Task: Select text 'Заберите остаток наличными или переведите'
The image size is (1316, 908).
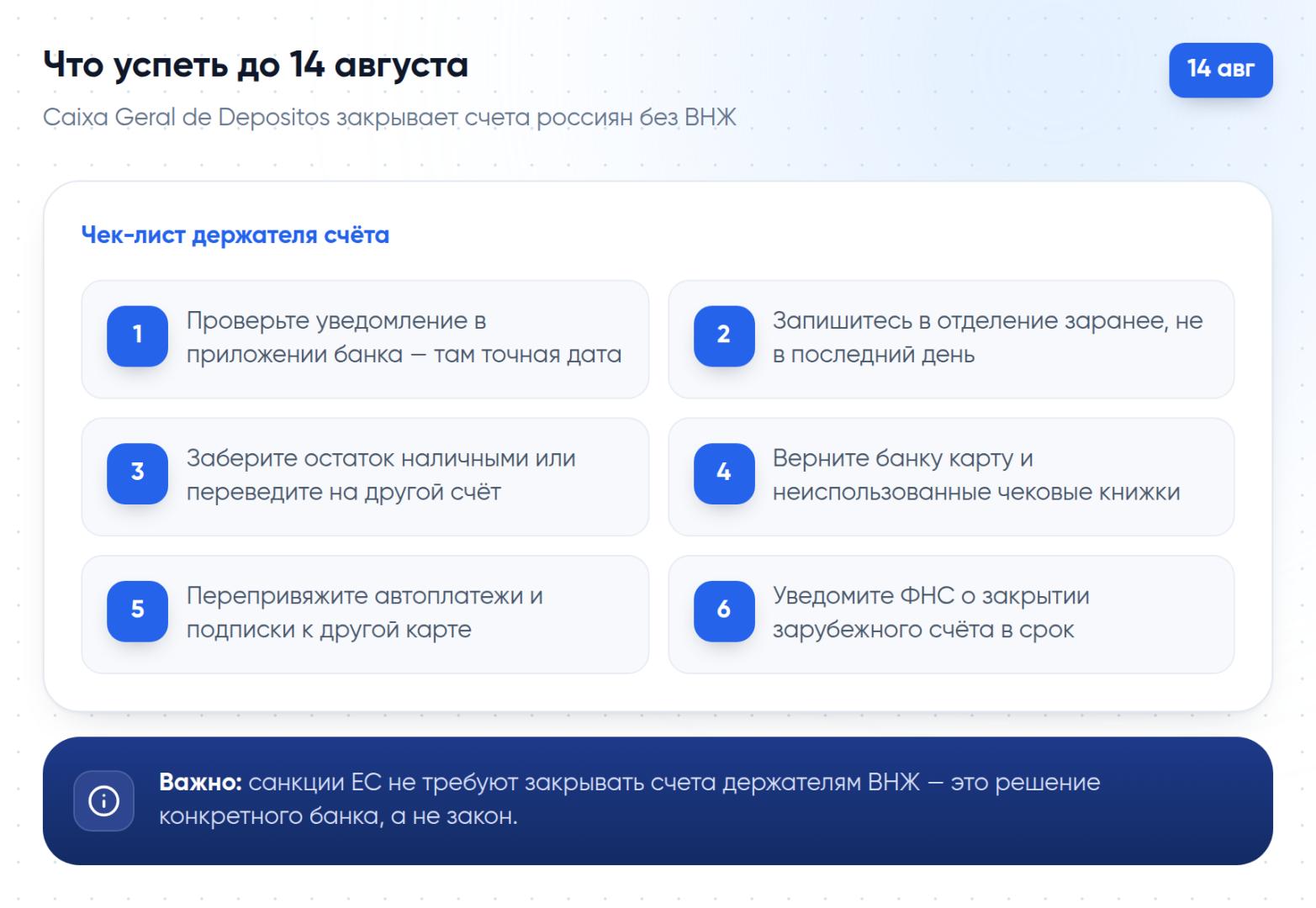Action: 381,475
